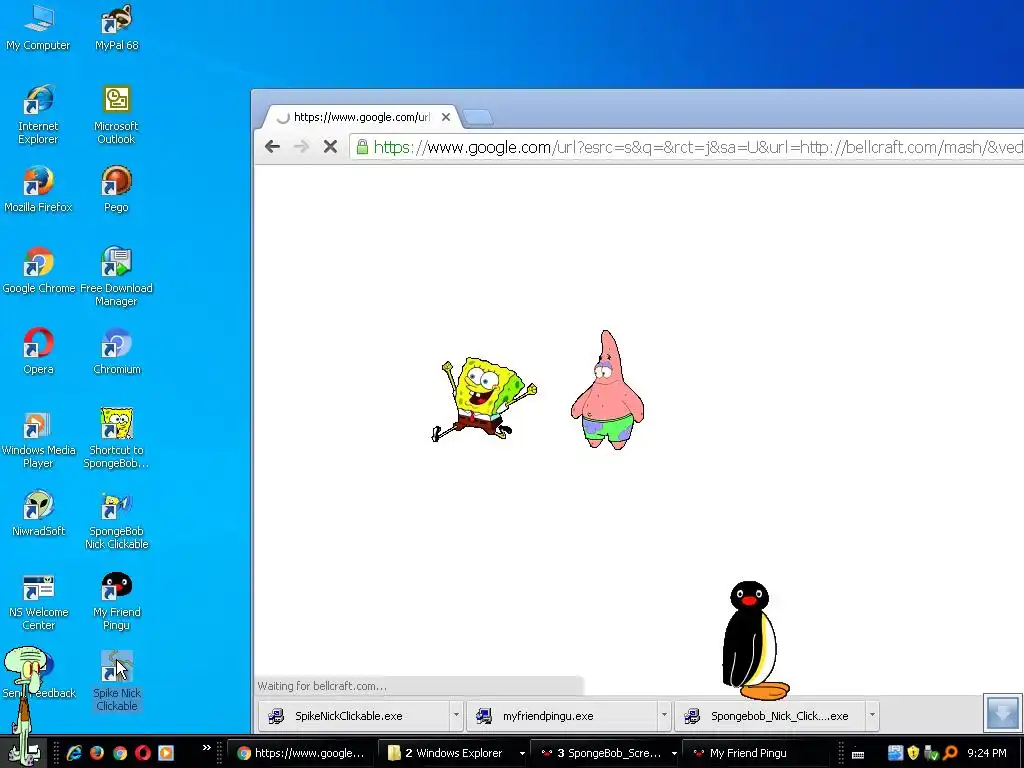Click the yellow security shield tray icon
The image size is (1024, 768).
913,753
